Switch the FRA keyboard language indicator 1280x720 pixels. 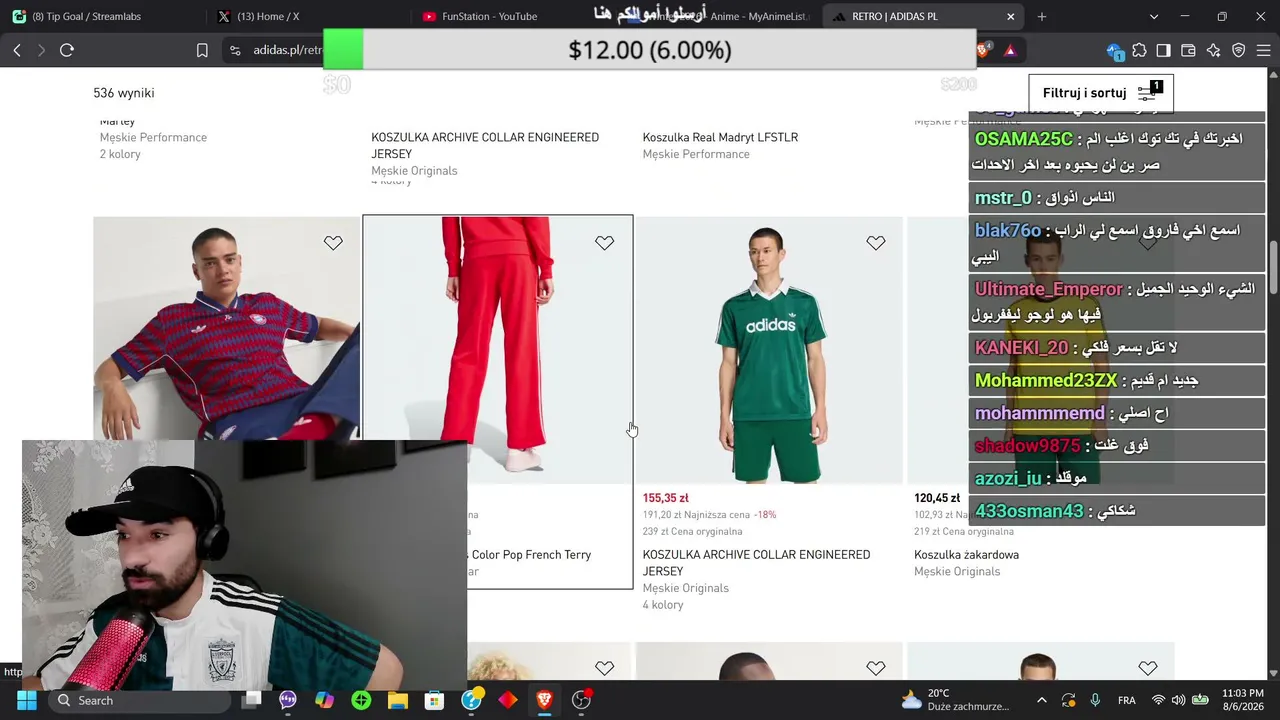tap(1127, 700)
